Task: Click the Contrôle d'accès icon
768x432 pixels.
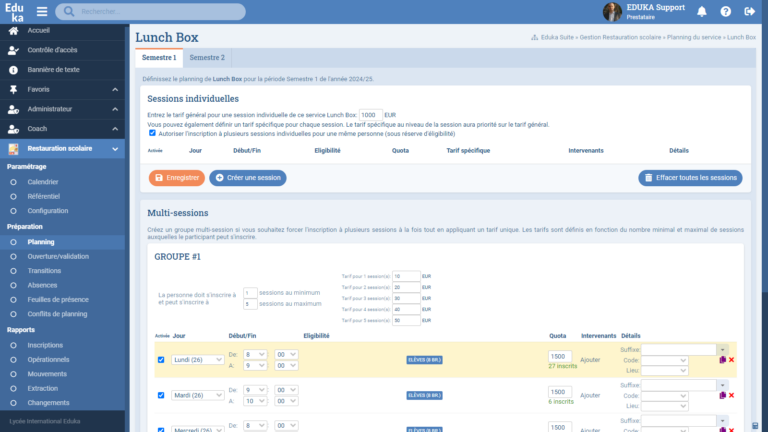Action: click(x=13, y=50)
